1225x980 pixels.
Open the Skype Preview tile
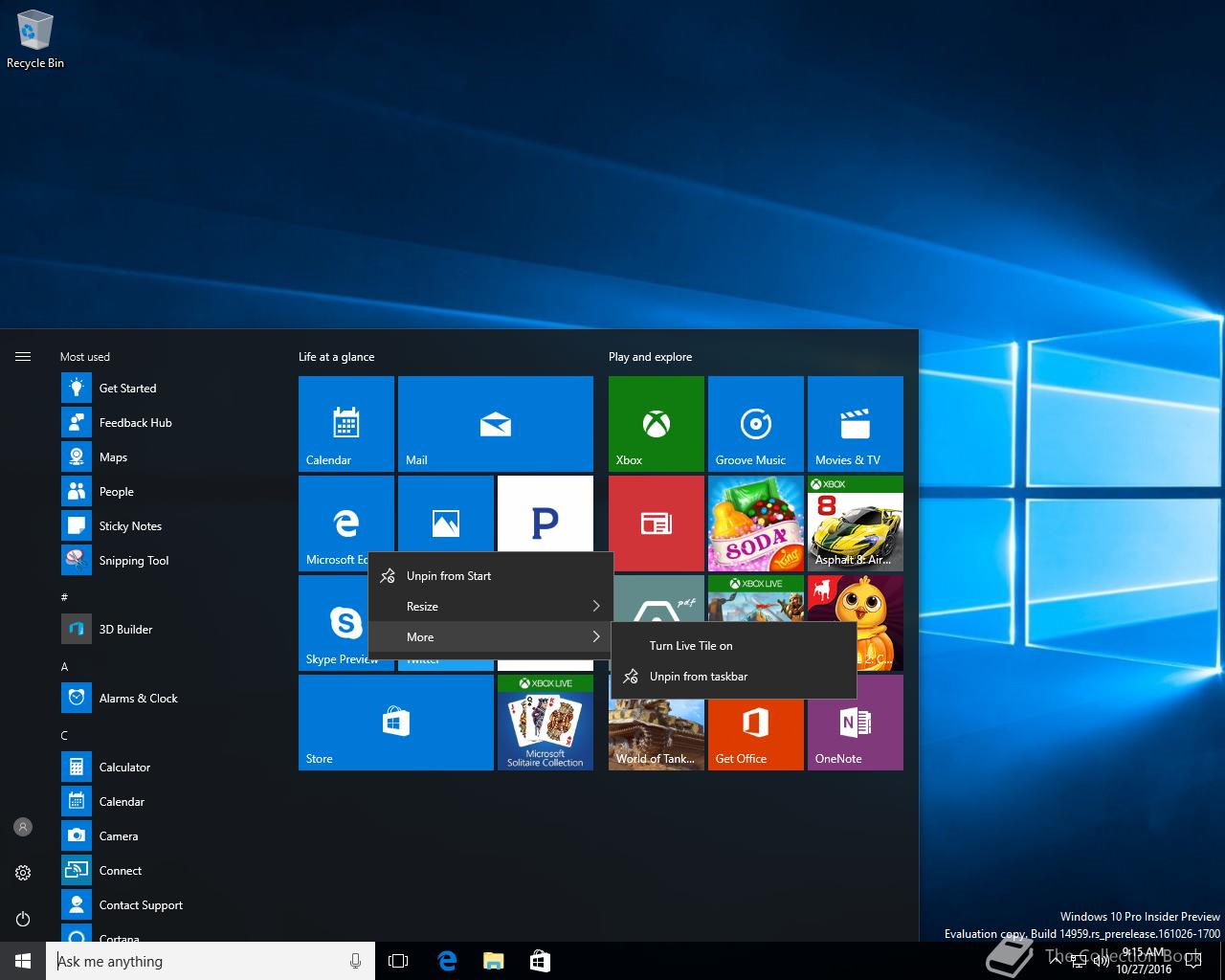[333, 622]
